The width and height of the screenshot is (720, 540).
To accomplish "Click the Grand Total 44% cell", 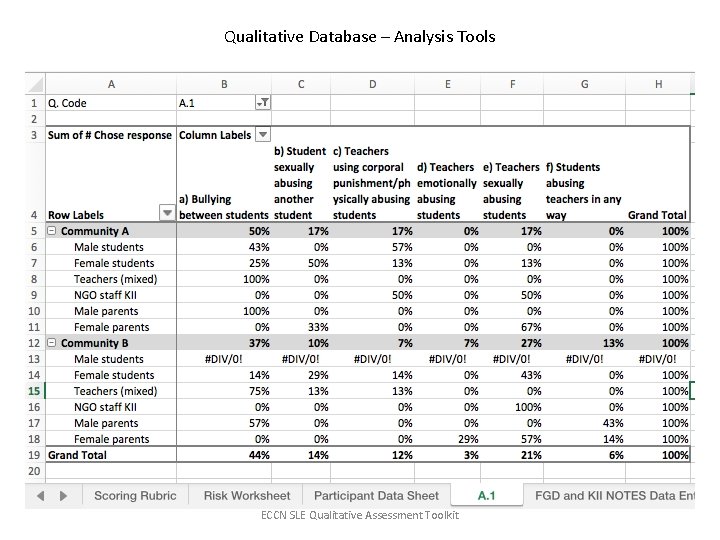I will [x=224, y=455].
